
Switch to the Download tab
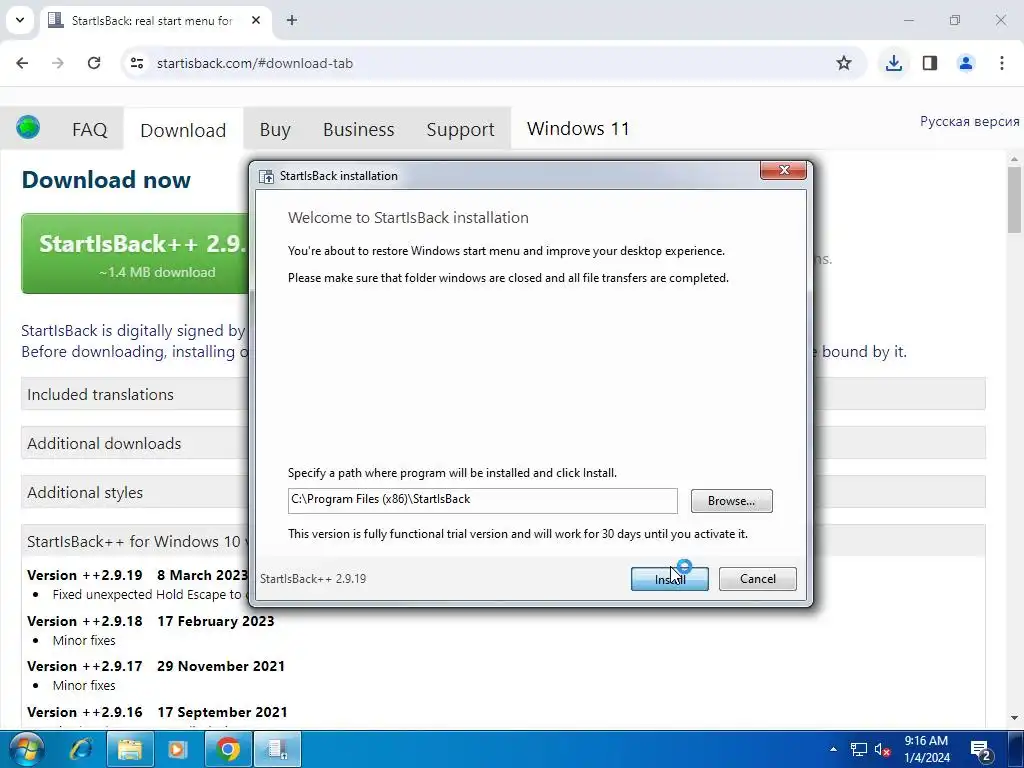[x=183, y=130]
